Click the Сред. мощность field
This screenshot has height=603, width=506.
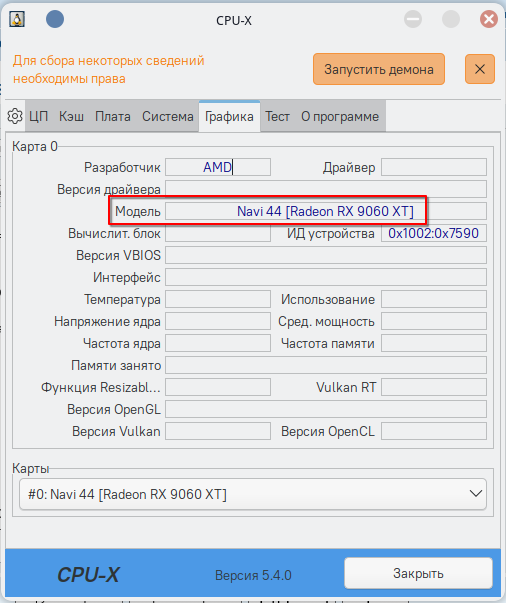click(x=434, y=321)
